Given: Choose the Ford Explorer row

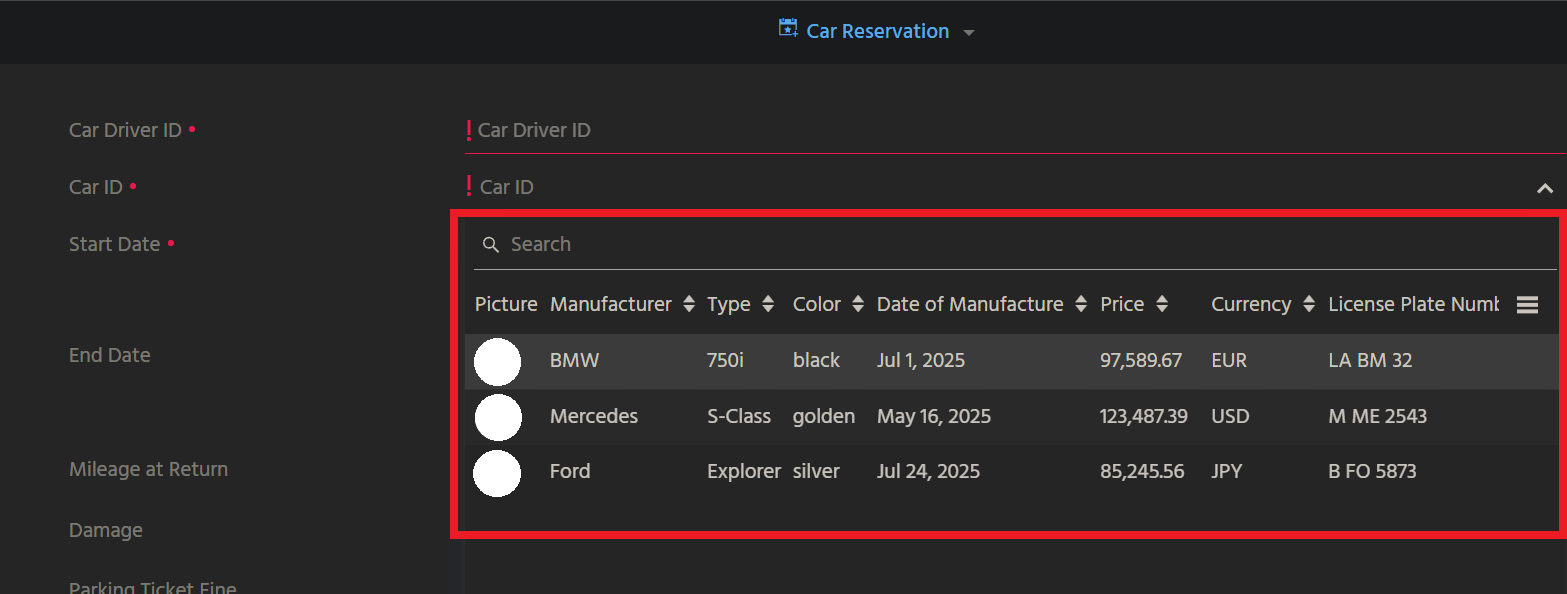Looking at the screenshot, I should click(x=900, y=472).
